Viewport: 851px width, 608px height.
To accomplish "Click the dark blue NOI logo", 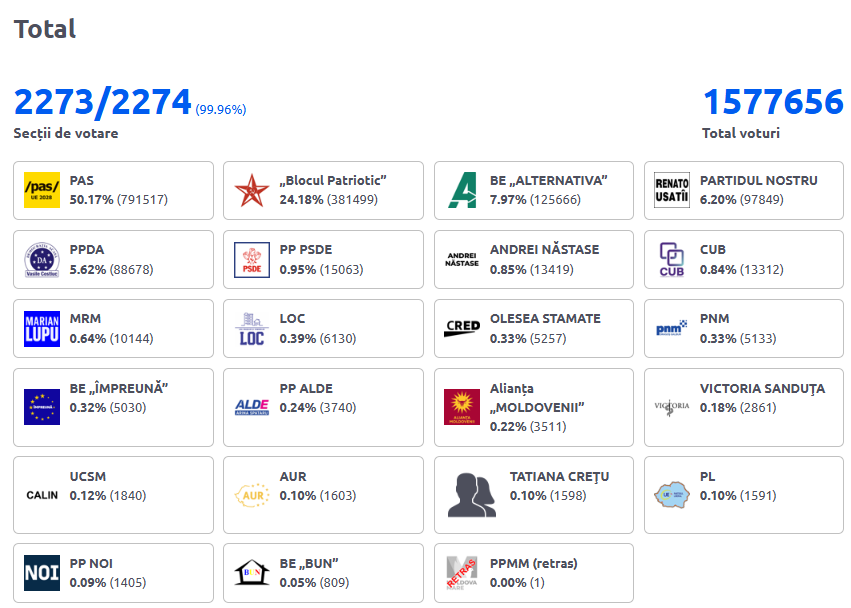I will [42, 573].
